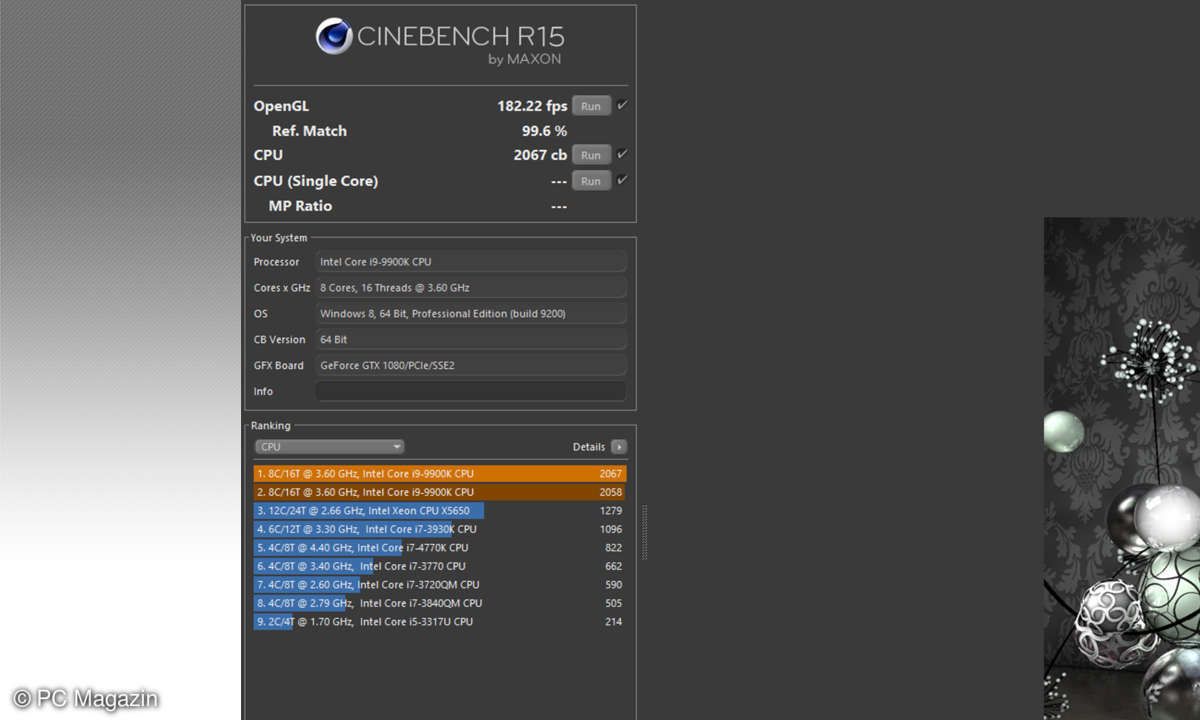
Task: Select the Core i7-3770 ranking row
Action: [440, 566]
